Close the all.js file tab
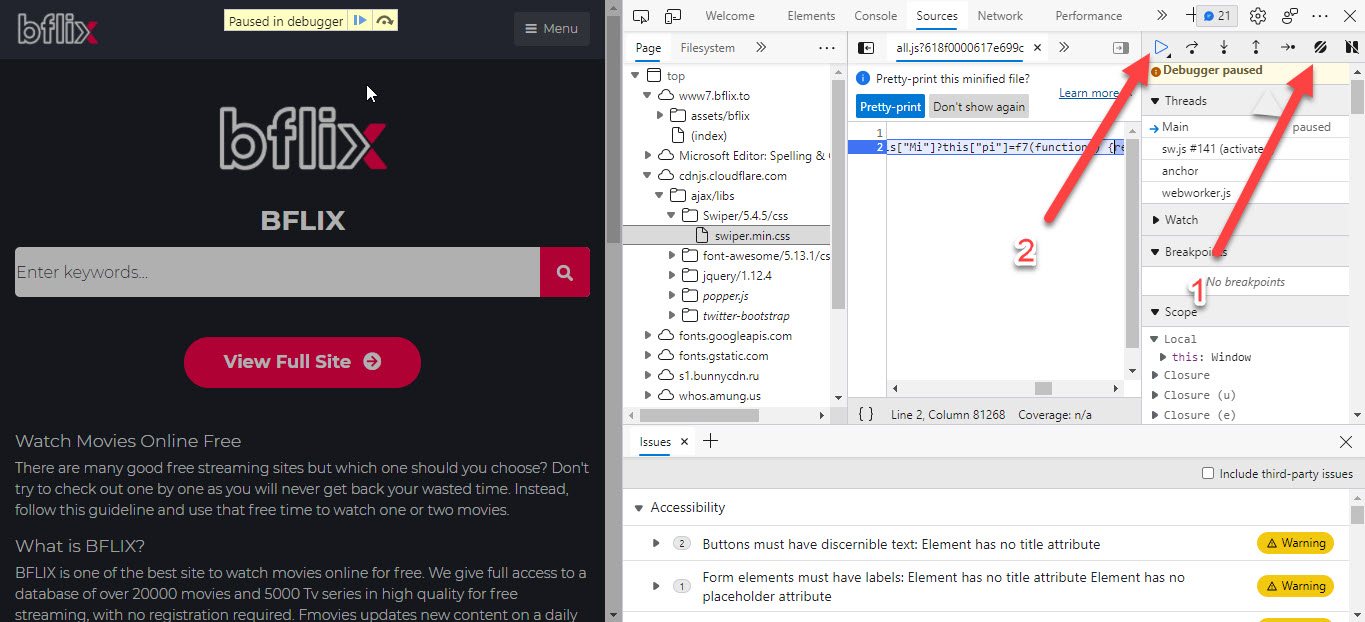 tap(1037, 48)
